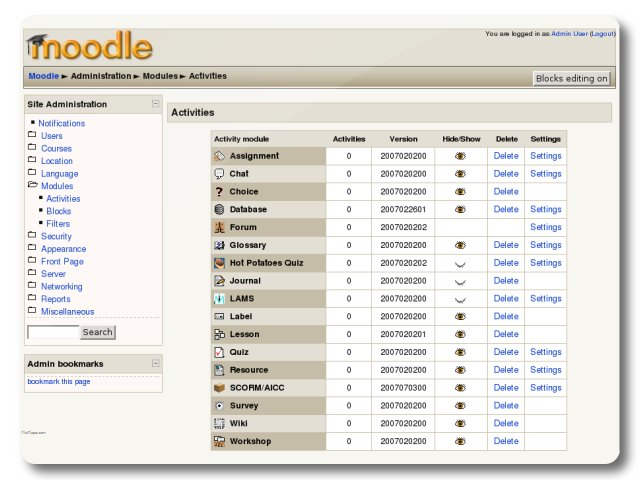Collapse the Site Administration block
This screenshot has width=640, height=480.
click(156, 104)
